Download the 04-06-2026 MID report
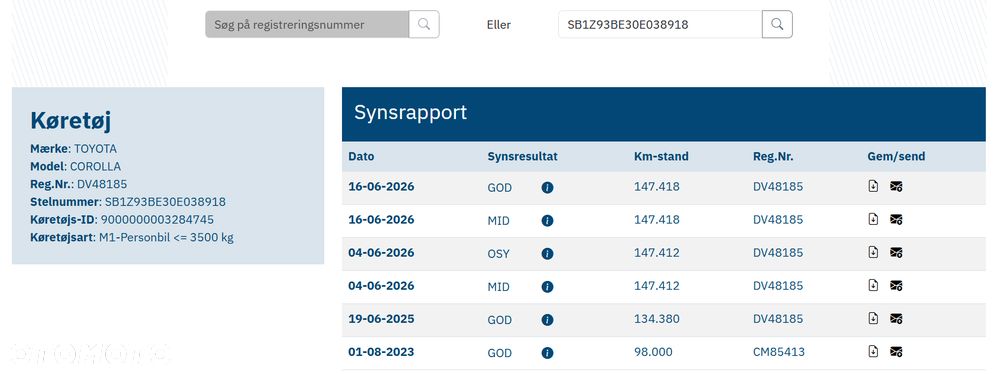Image resolution: width=1000 pixels, height=374 pixels. pyautogui.click(x=874, y=285)
